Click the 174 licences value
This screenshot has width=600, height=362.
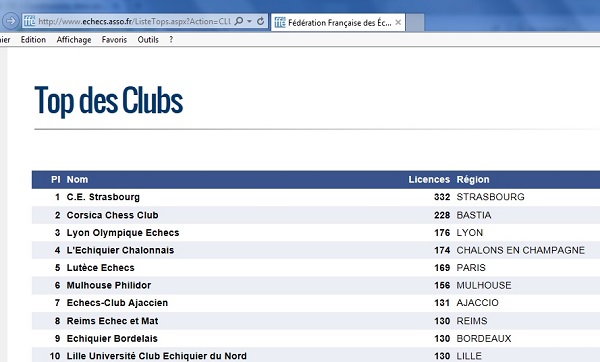coord(442,250)
